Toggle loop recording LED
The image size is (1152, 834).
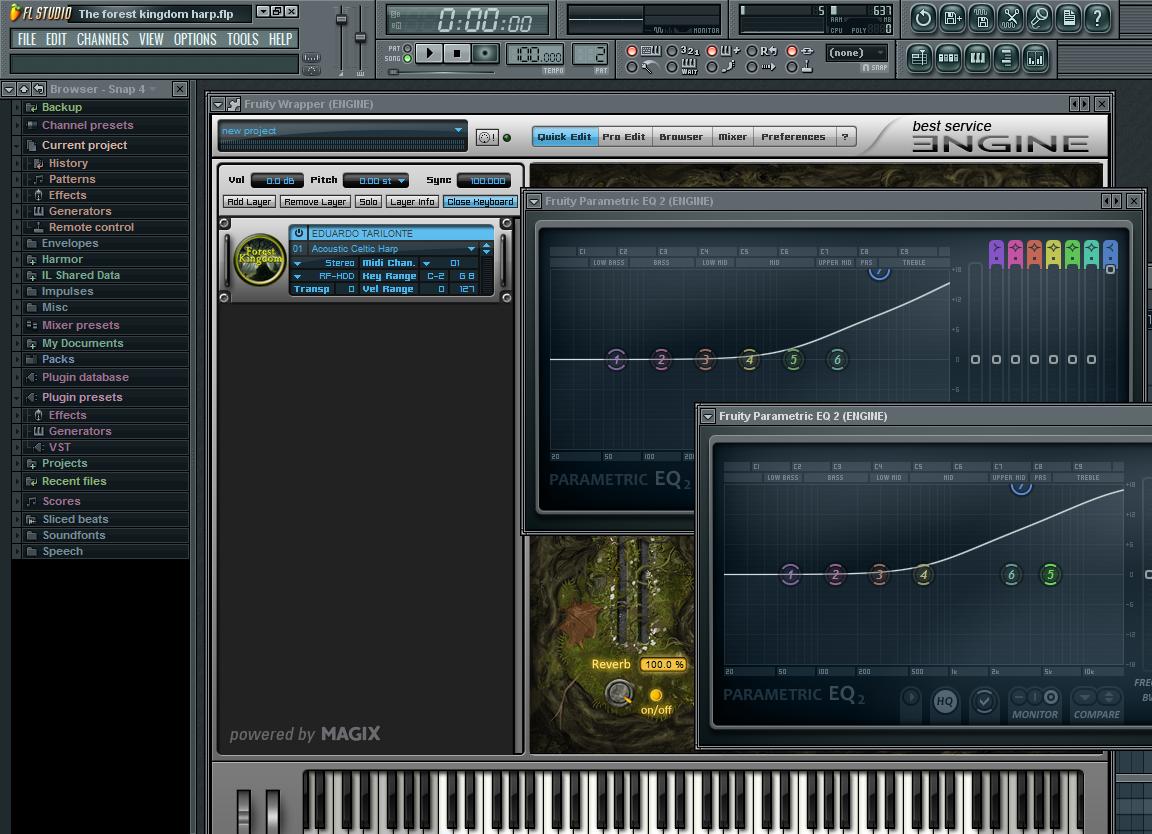pos(751,51)
